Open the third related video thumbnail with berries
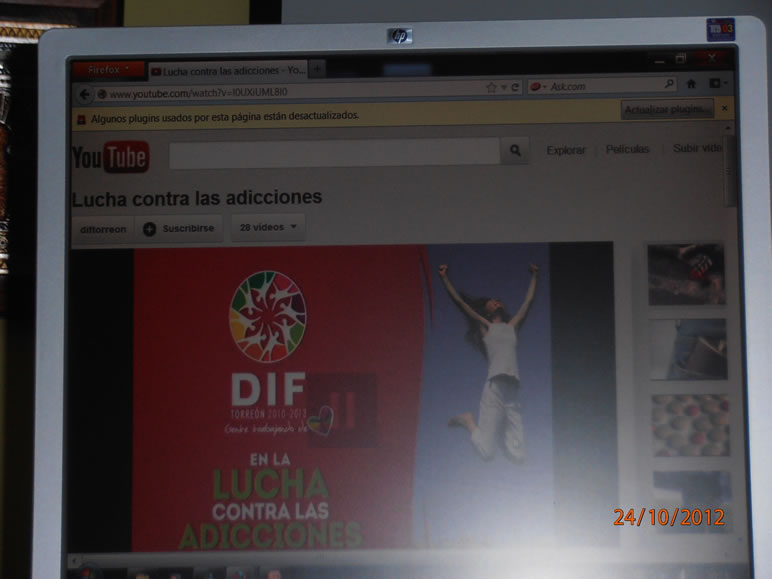 690,425
